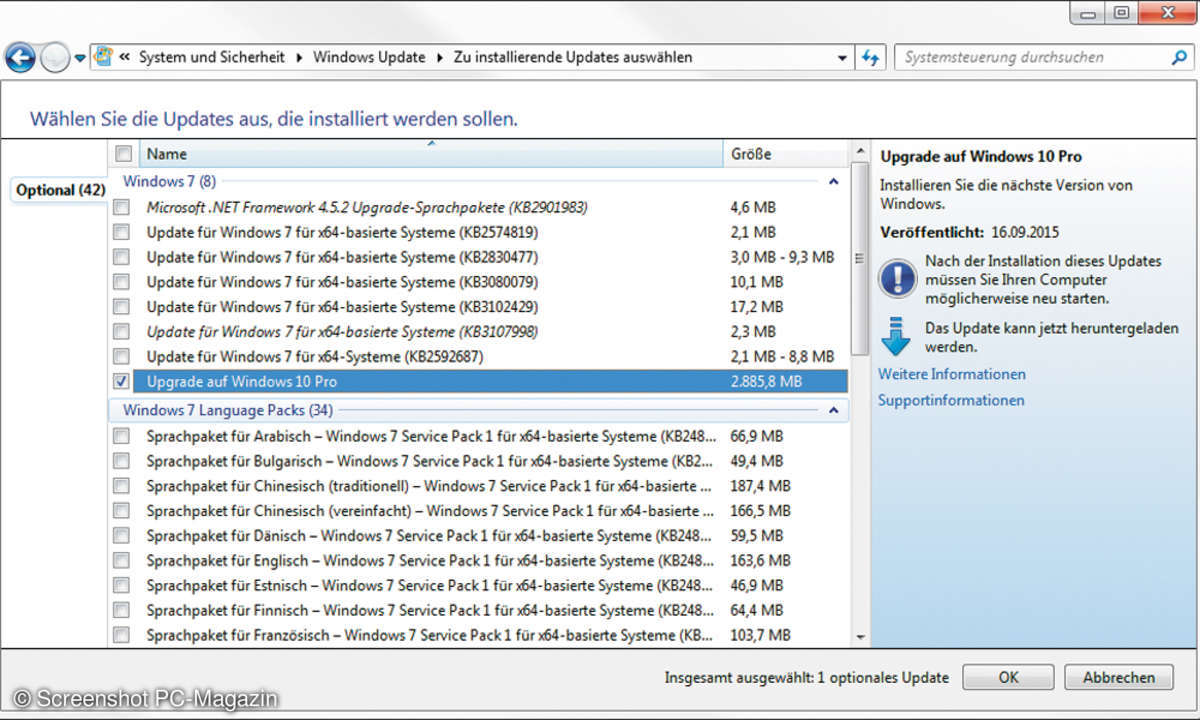This screenshot has width=1200, height=720.
Task: Click the list scrollbar up arrow
Action: [859, 152]
